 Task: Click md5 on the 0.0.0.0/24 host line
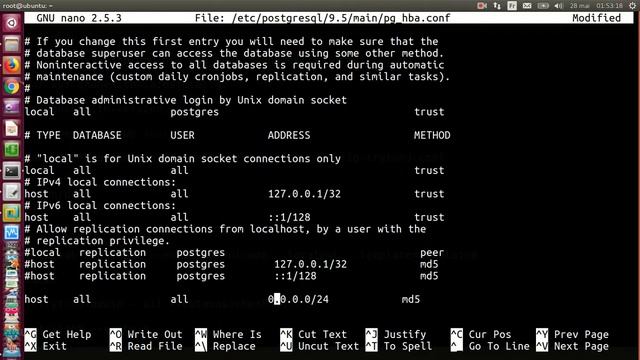(411, 299)
